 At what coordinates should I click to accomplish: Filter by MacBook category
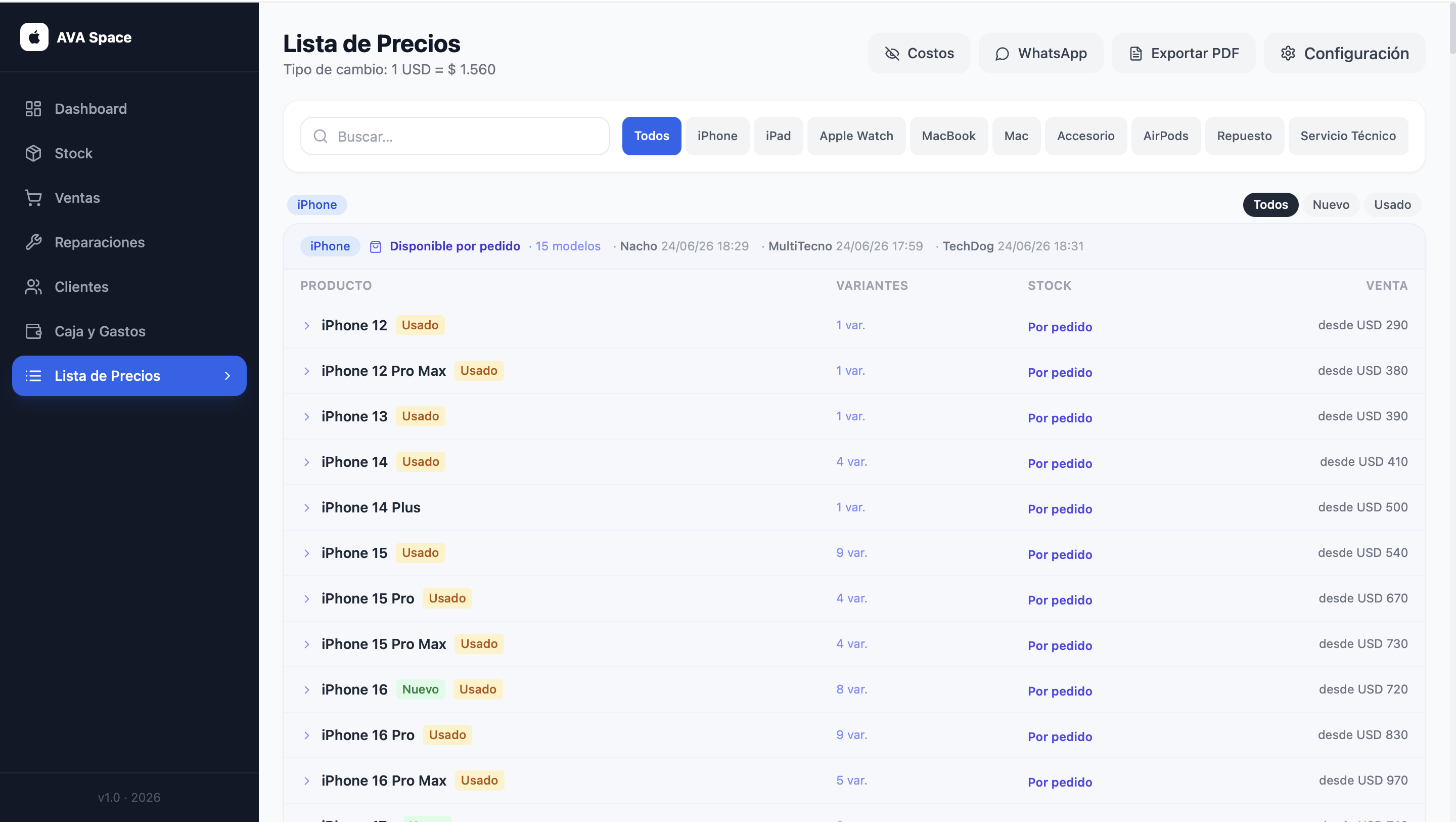click(x=948, y=137)
